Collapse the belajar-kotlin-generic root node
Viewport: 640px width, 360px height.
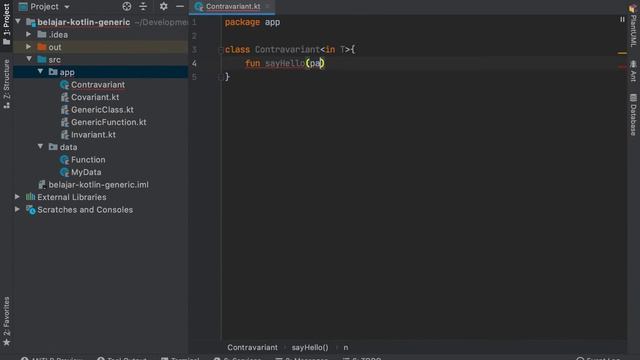[18, 21]
